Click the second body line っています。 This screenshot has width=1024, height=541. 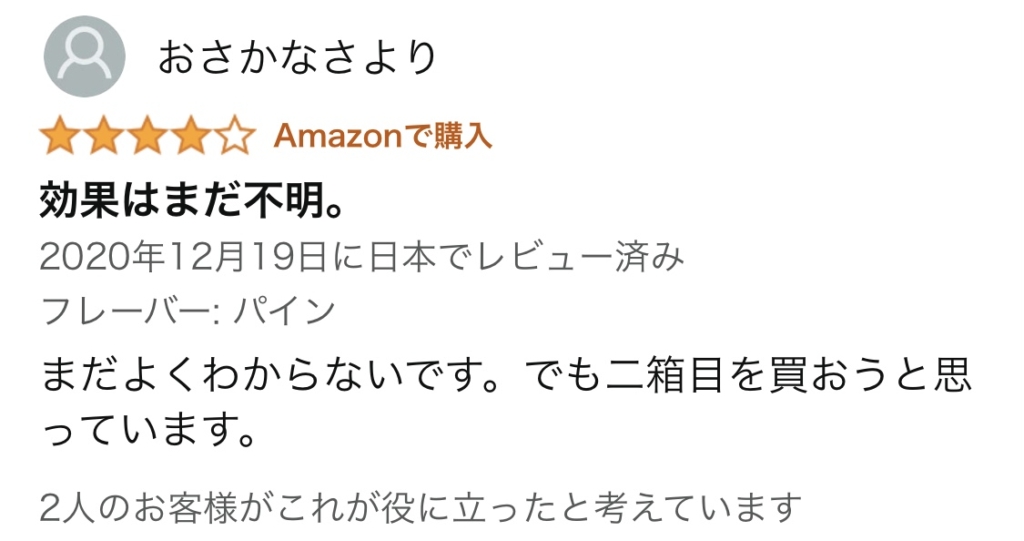pyautogui.click(x=148, y=431)
